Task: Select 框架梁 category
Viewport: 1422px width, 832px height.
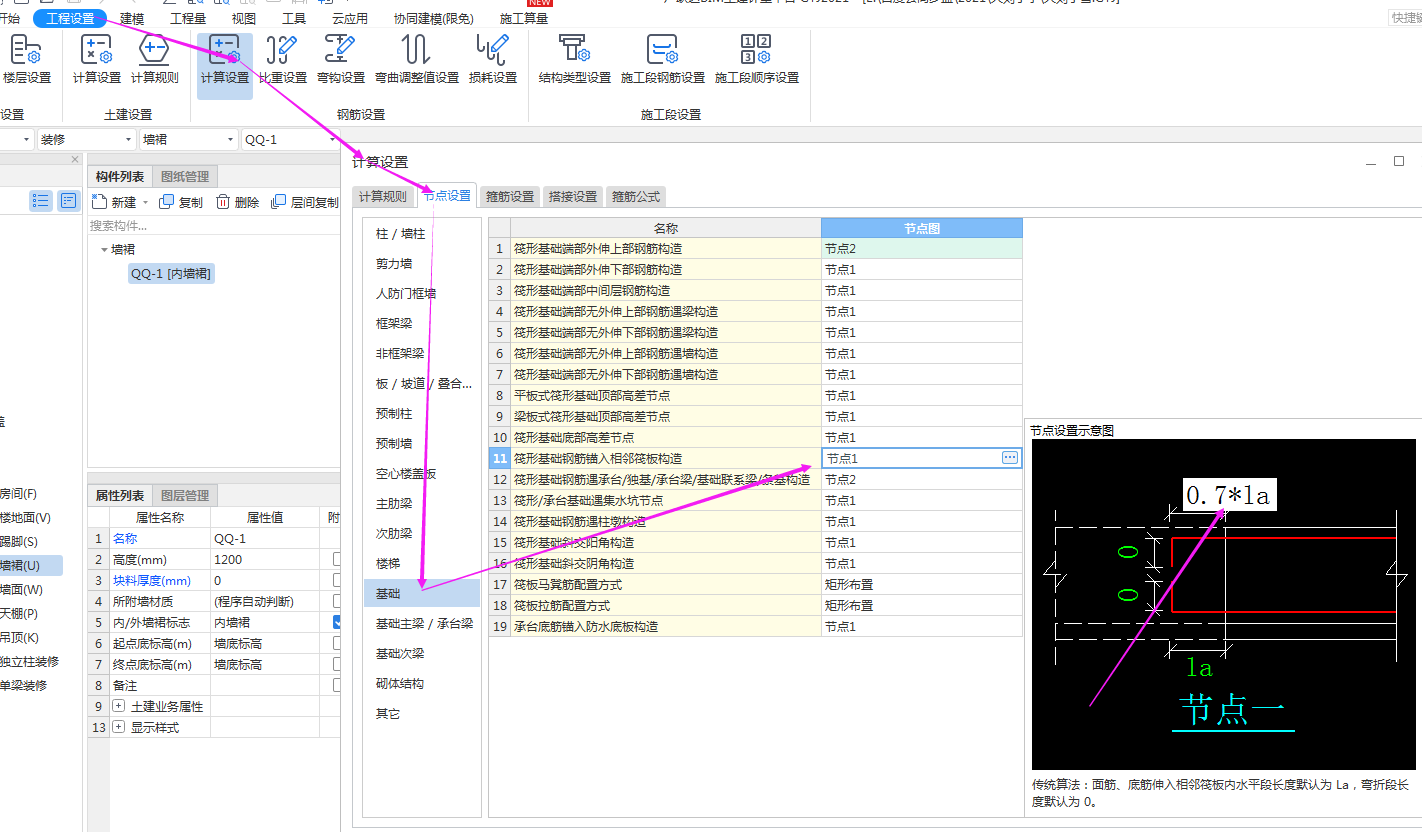Action: coord(421,323)
